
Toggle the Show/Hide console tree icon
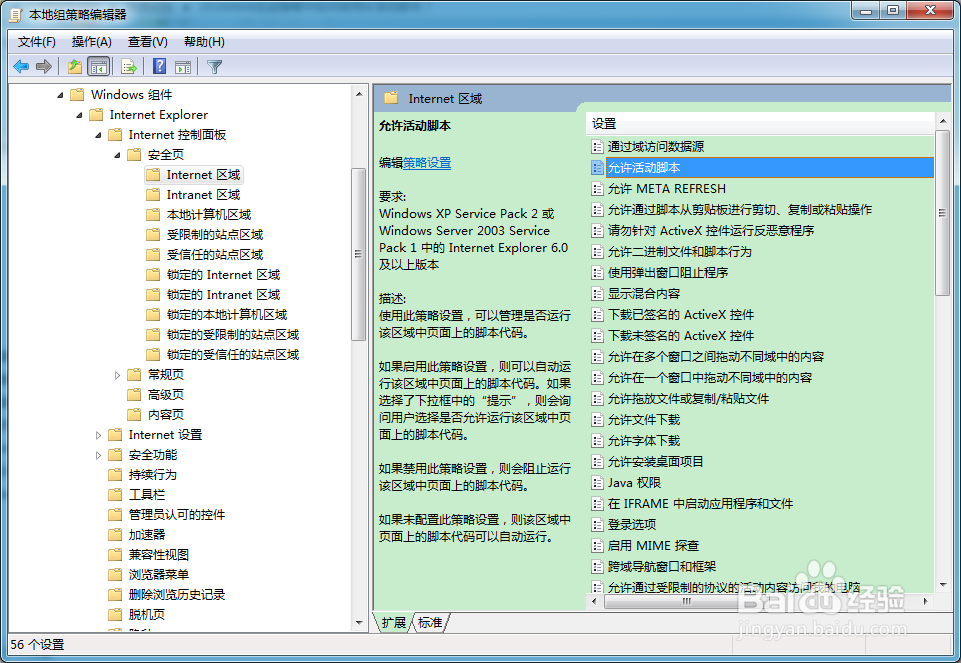(98, 66)
